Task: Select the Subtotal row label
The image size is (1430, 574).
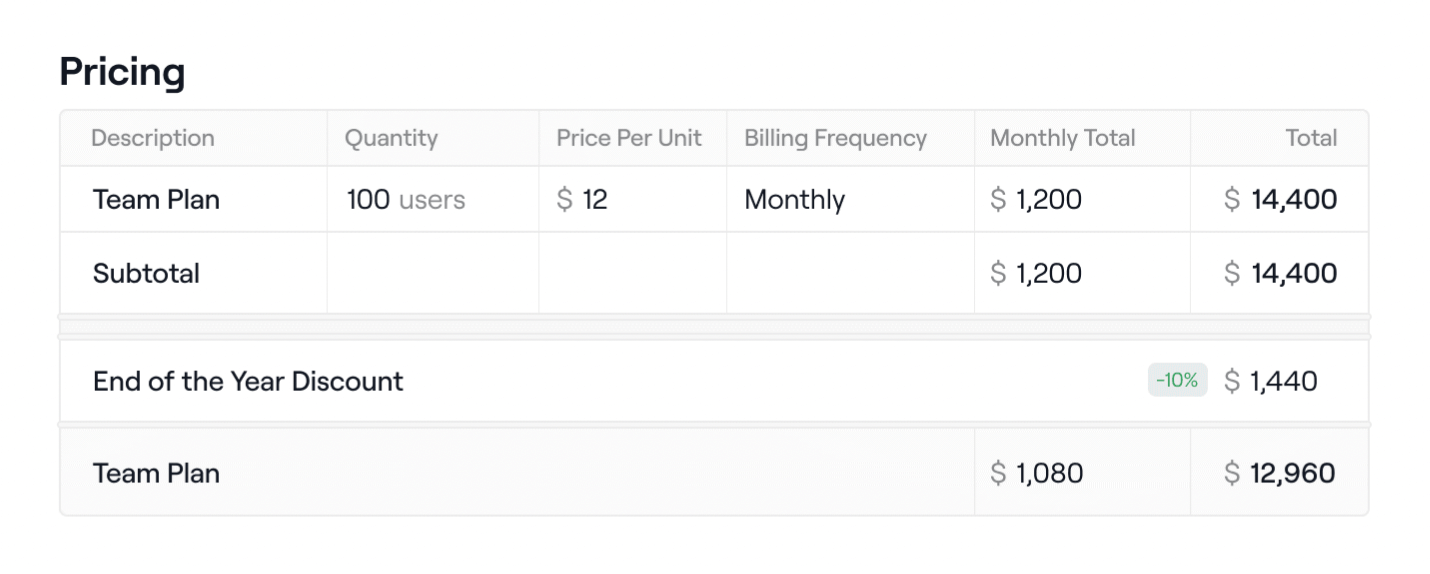Action: (x=146, y=273)
